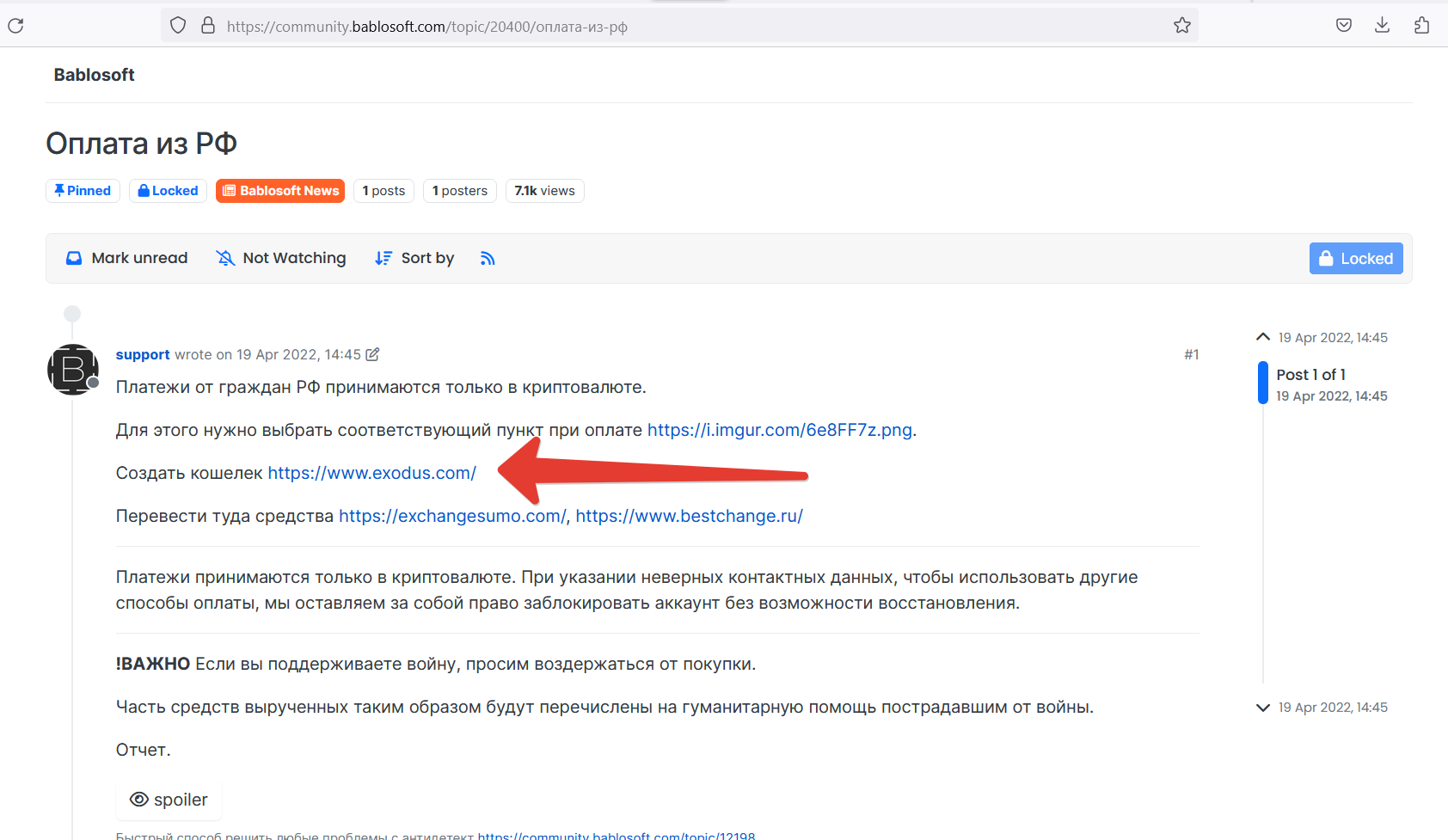
Task: Click the Bablosoft site title
Action: tap(94, 75)
